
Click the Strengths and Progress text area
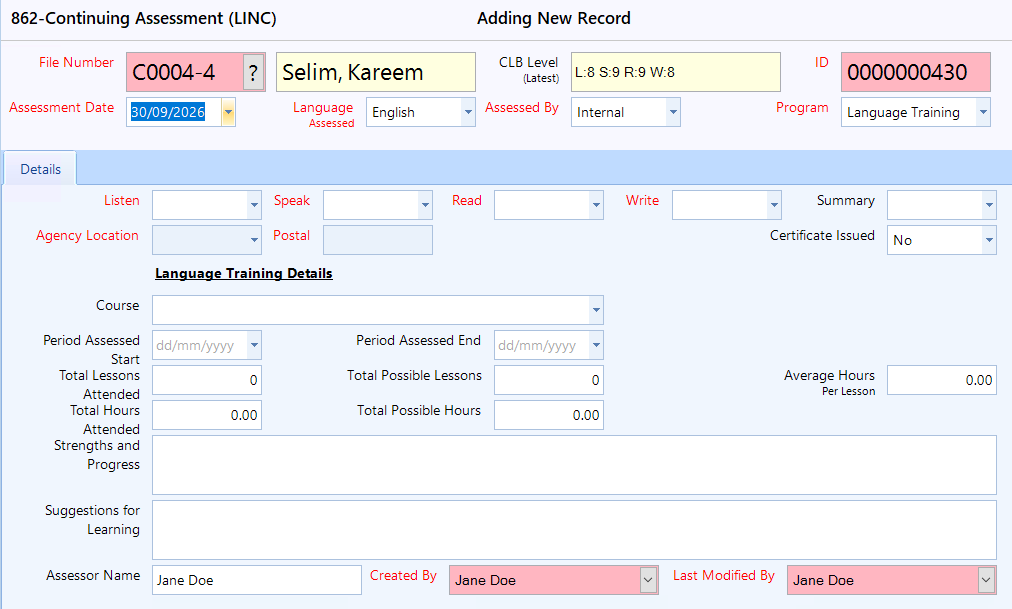click(x=574, y=465)
